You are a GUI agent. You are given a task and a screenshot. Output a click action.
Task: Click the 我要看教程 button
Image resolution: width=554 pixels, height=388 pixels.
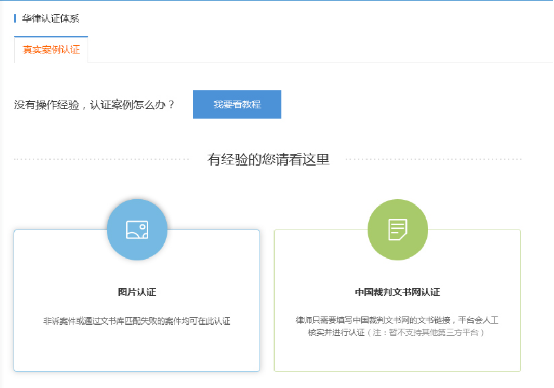click(237, 104)
